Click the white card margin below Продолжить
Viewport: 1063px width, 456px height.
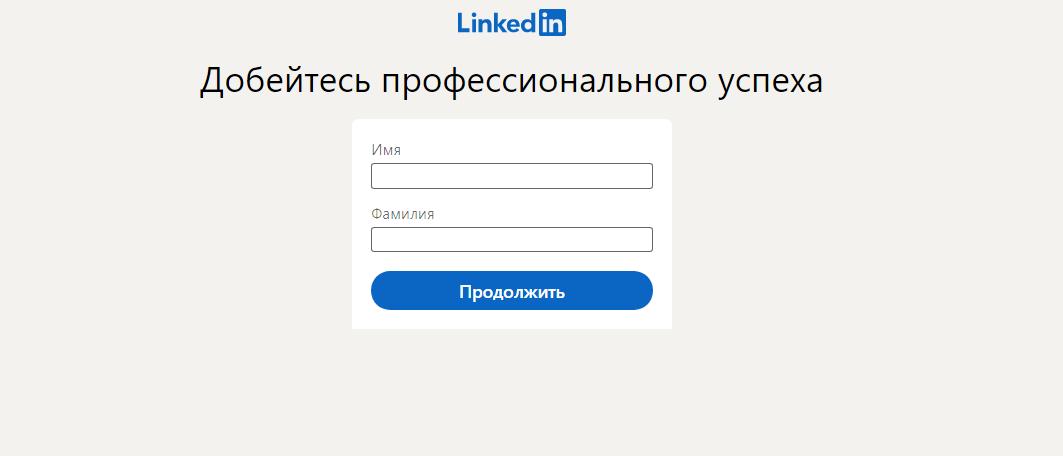[x=511, y=319]
